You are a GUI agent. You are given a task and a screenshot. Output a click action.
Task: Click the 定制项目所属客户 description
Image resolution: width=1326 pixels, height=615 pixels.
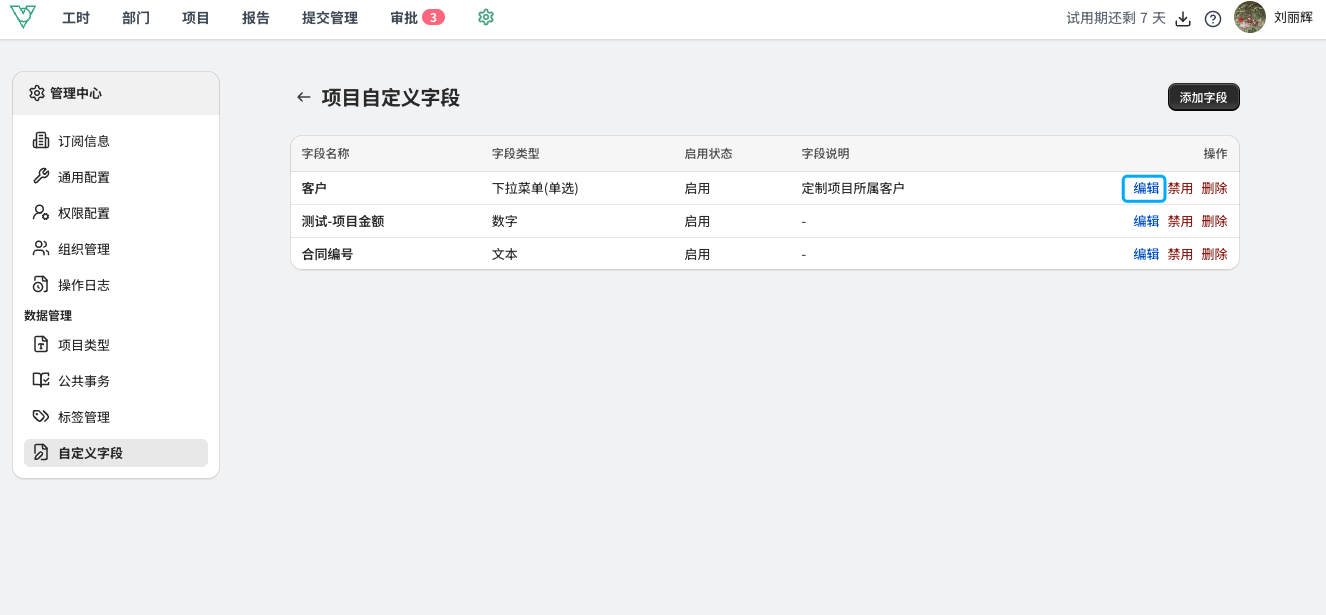click(853, 188)
